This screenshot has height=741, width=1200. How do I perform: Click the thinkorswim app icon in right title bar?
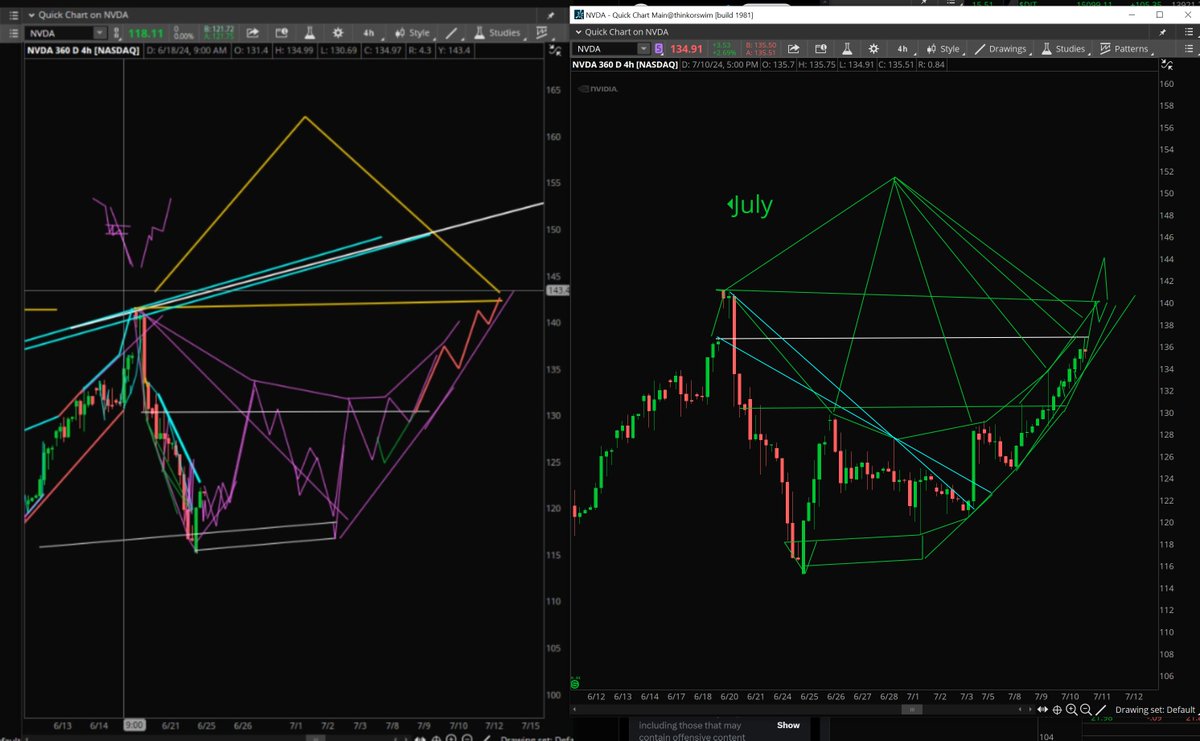coord(579,15)
